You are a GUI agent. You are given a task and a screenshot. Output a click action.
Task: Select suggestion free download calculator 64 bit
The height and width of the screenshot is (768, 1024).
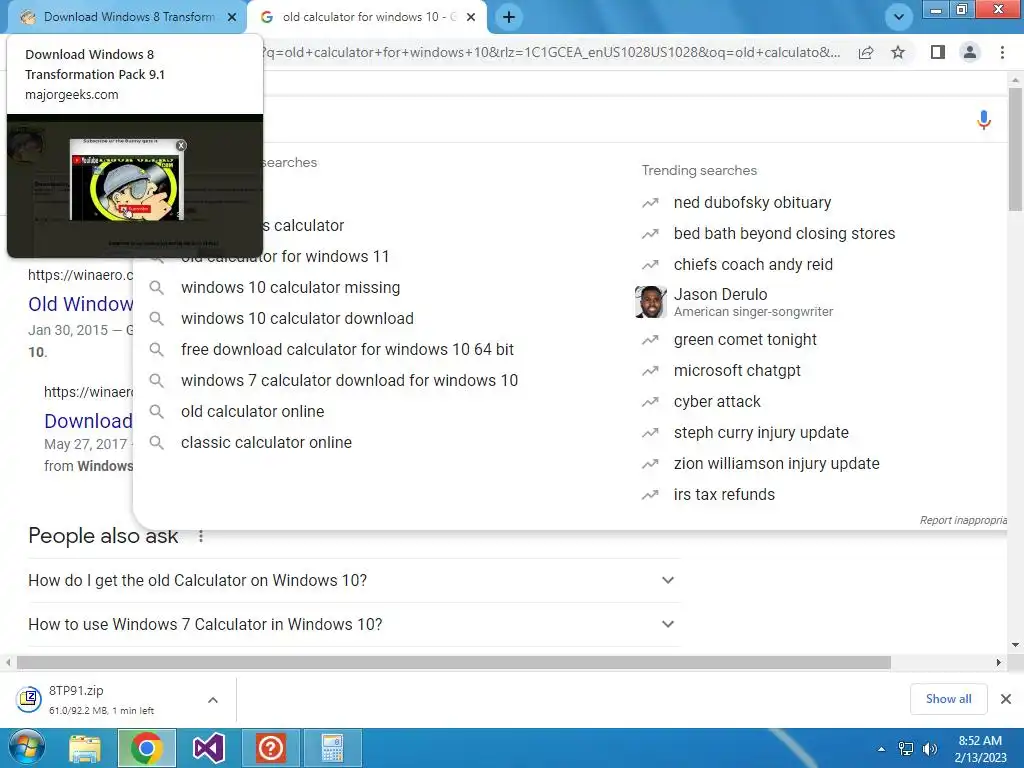tap(347, 349)
